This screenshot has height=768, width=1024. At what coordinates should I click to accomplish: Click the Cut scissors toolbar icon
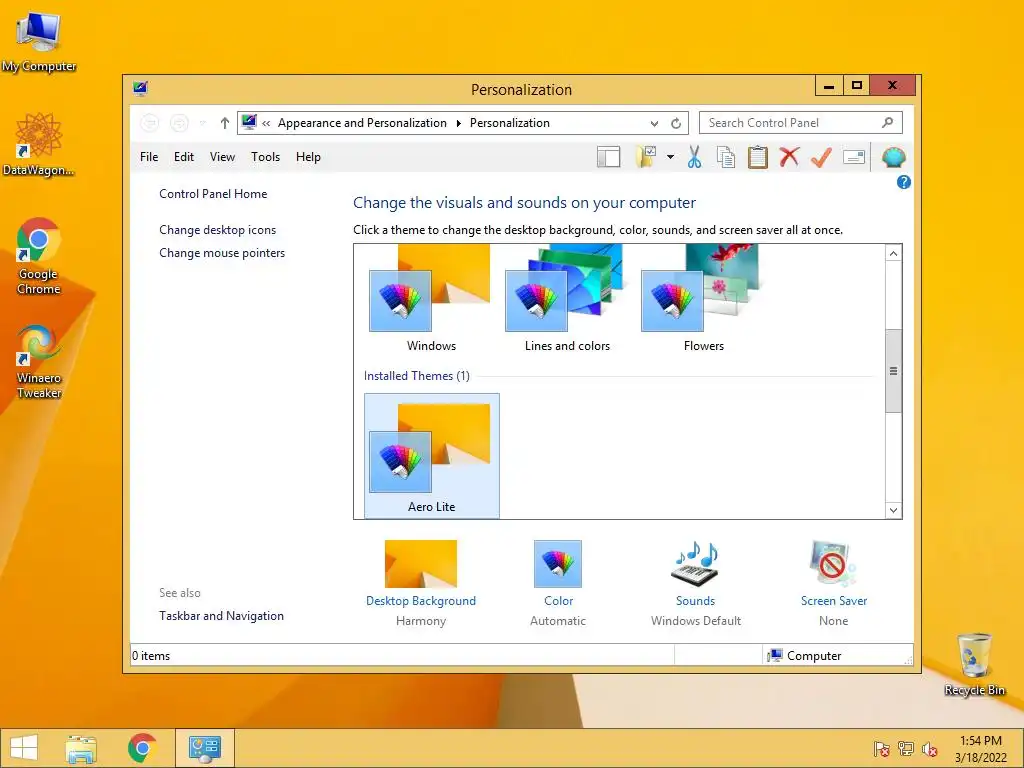coord(694,157)
